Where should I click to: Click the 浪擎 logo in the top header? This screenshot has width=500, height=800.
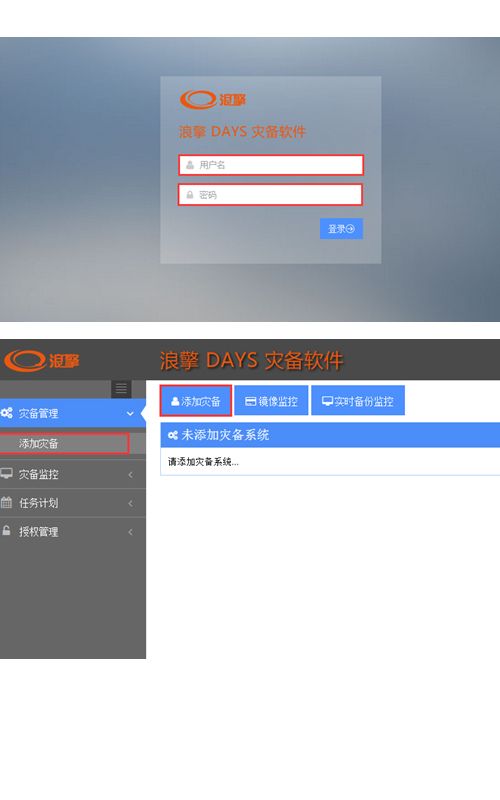point(42,360)
